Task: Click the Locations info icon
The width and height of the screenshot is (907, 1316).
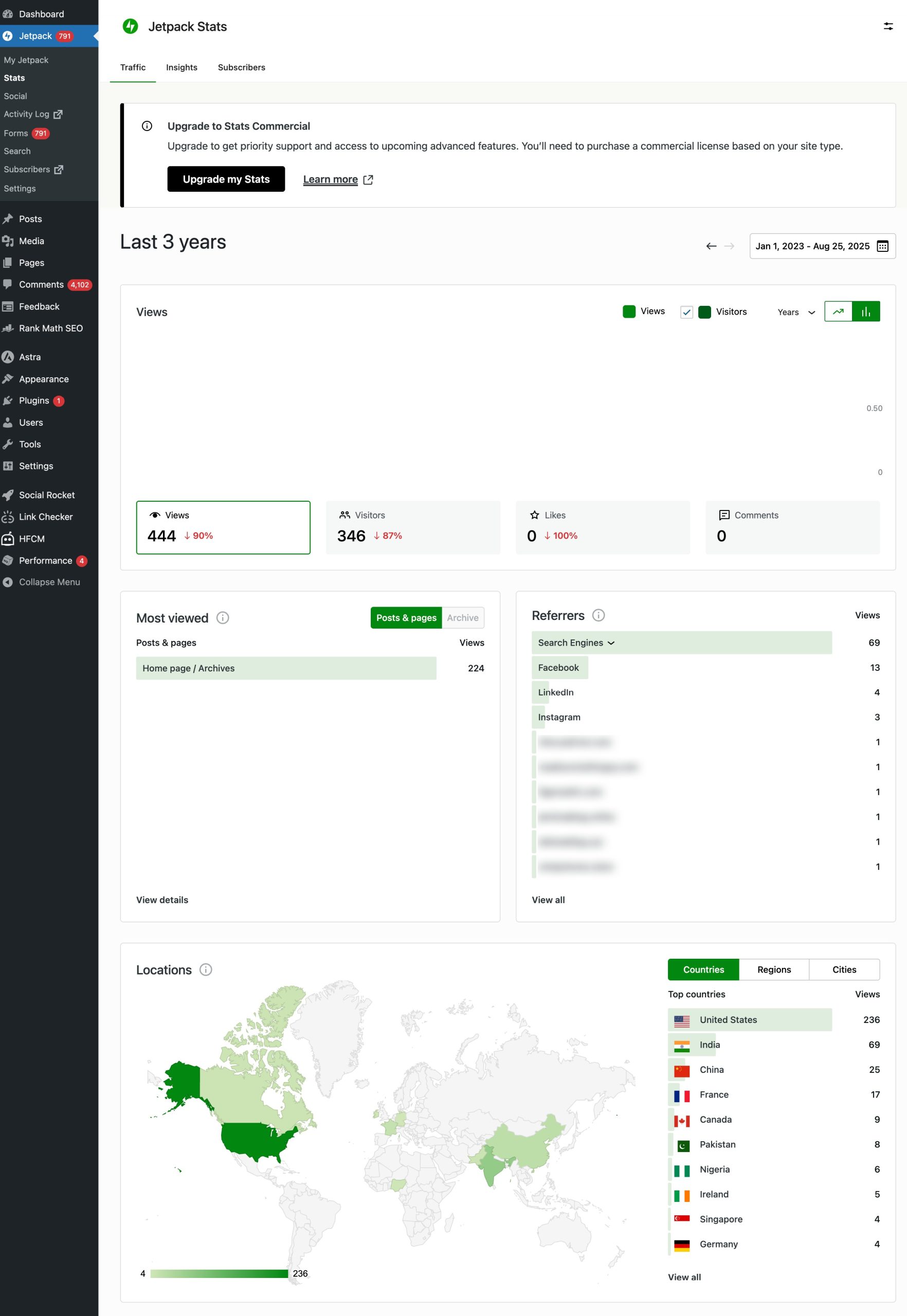Action: coord(206,970)
